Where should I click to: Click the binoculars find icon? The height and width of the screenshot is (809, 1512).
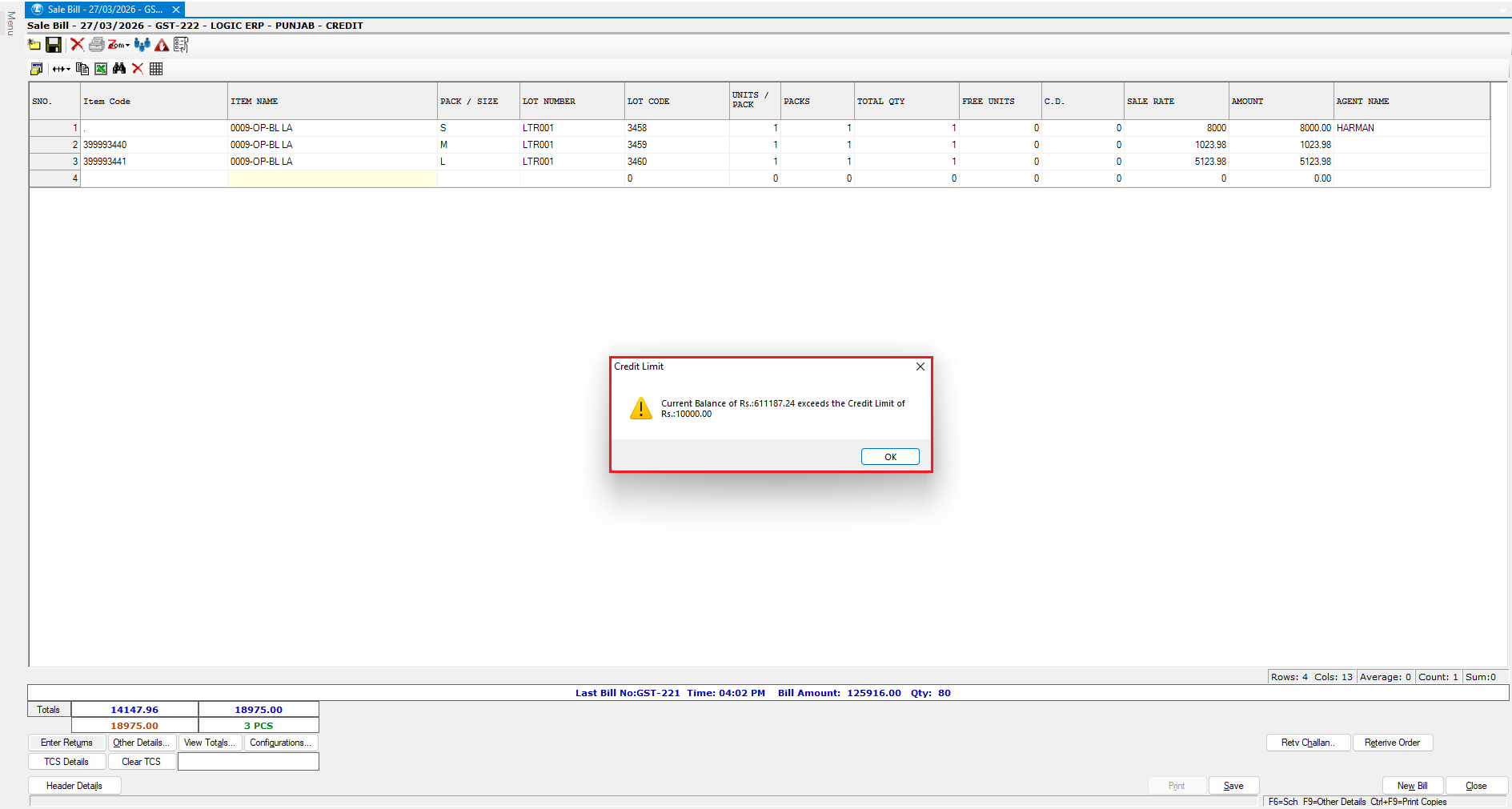point(119,69)
